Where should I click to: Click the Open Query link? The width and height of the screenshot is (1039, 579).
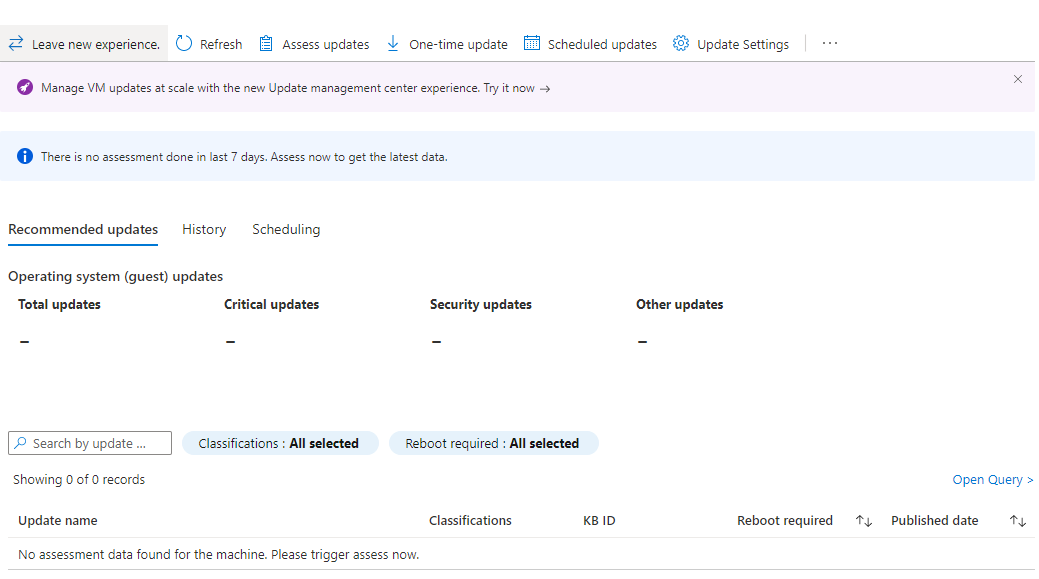point(992,480)
